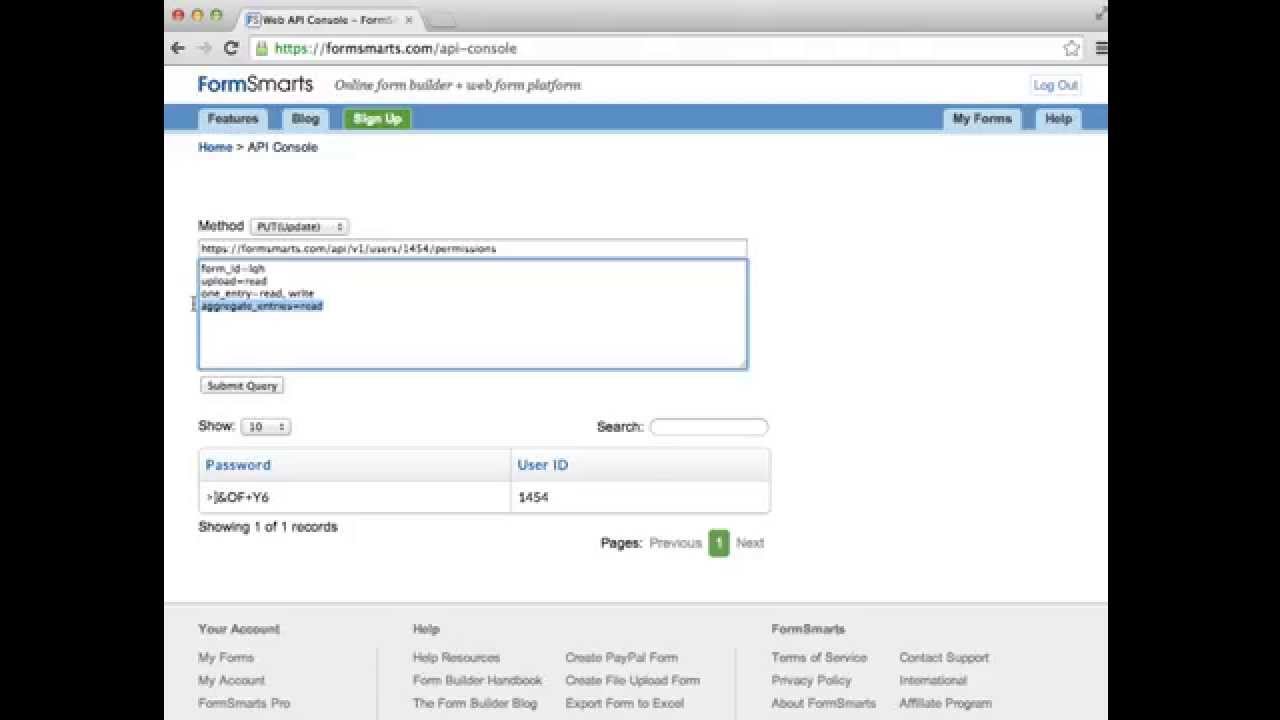Click the Submit Query button
The height and width of the screenshot is (720, 1280).
point(242,385)
